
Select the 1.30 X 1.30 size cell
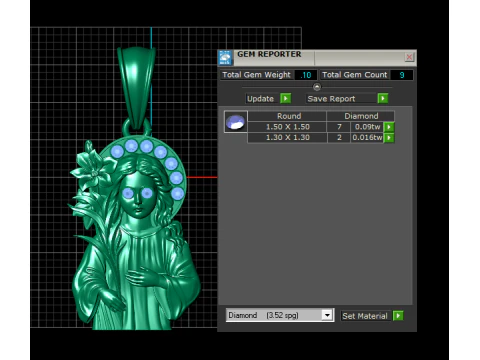click(287, 138)
